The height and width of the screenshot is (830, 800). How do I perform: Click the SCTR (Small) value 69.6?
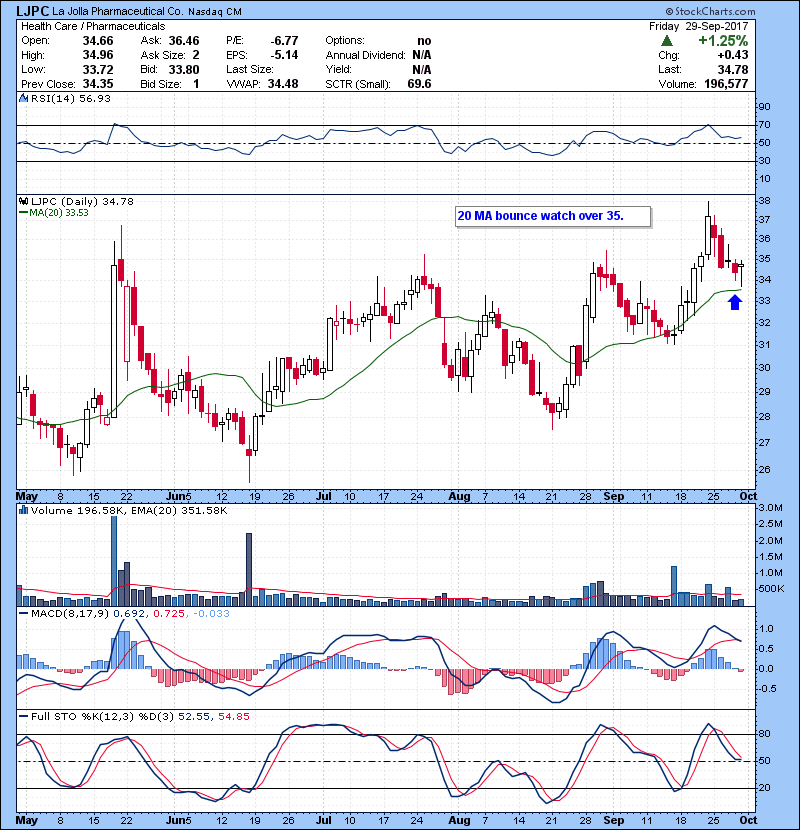(x=419, y=84)
